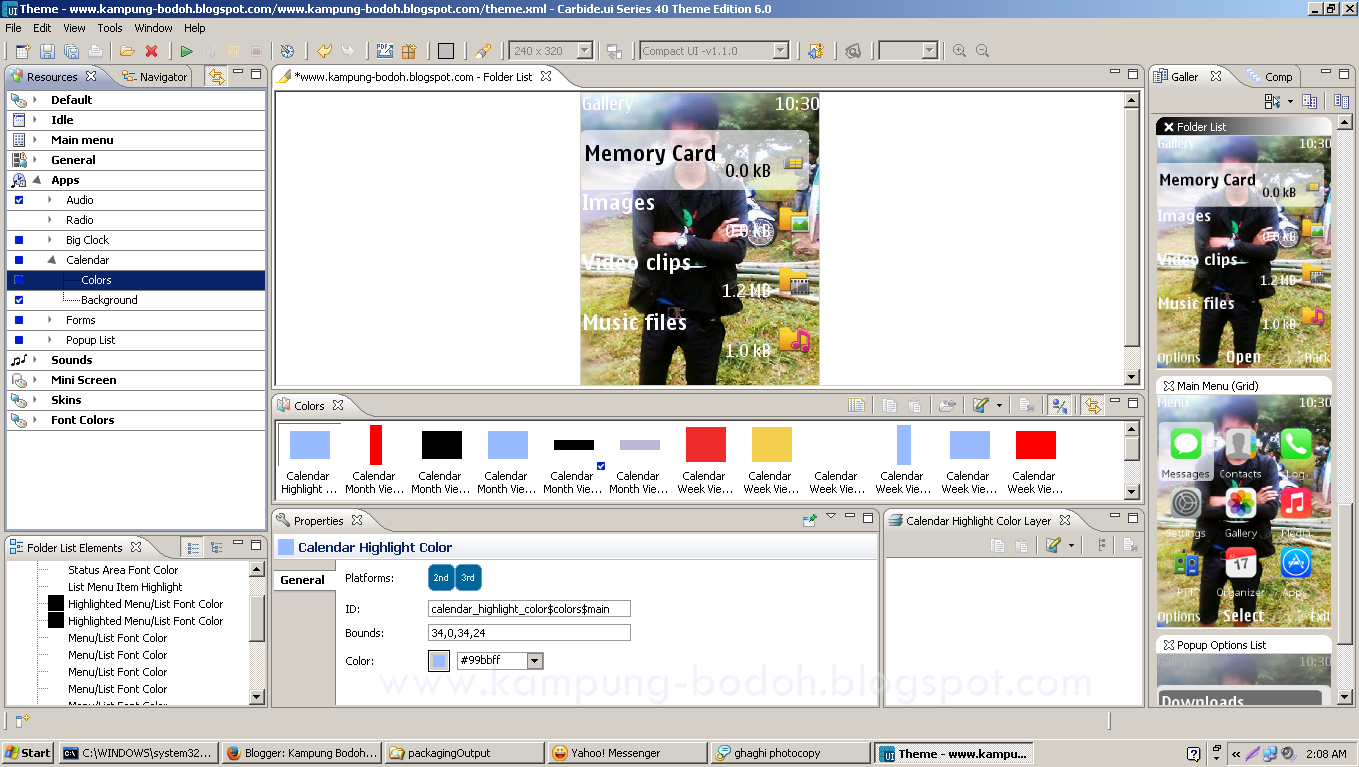Toggle the blue box beside Colors
The width and height of the screenshot is (1359, 767).
(x=19, y=280)
